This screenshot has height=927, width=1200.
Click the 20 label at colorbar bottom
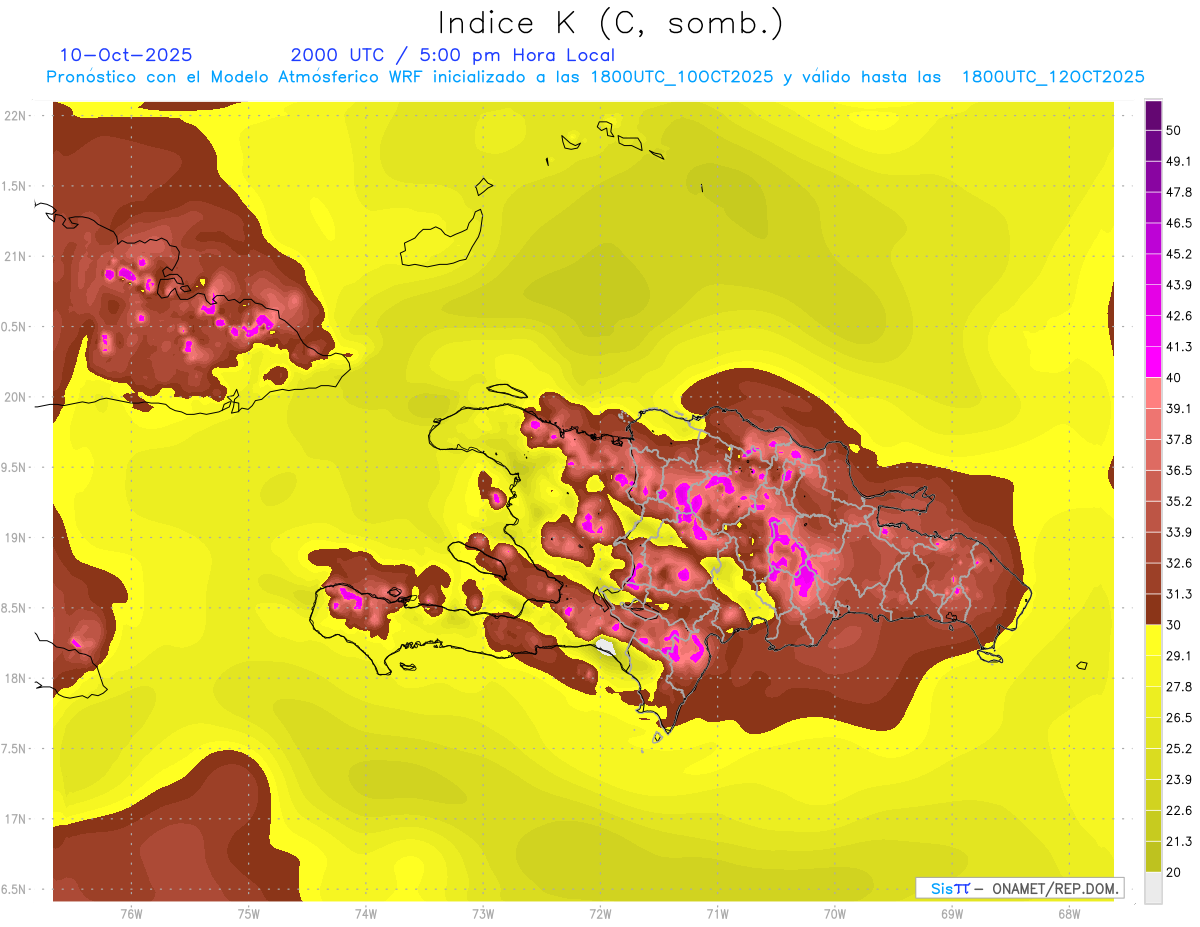pyautogui.click(x=1174, y=872)
